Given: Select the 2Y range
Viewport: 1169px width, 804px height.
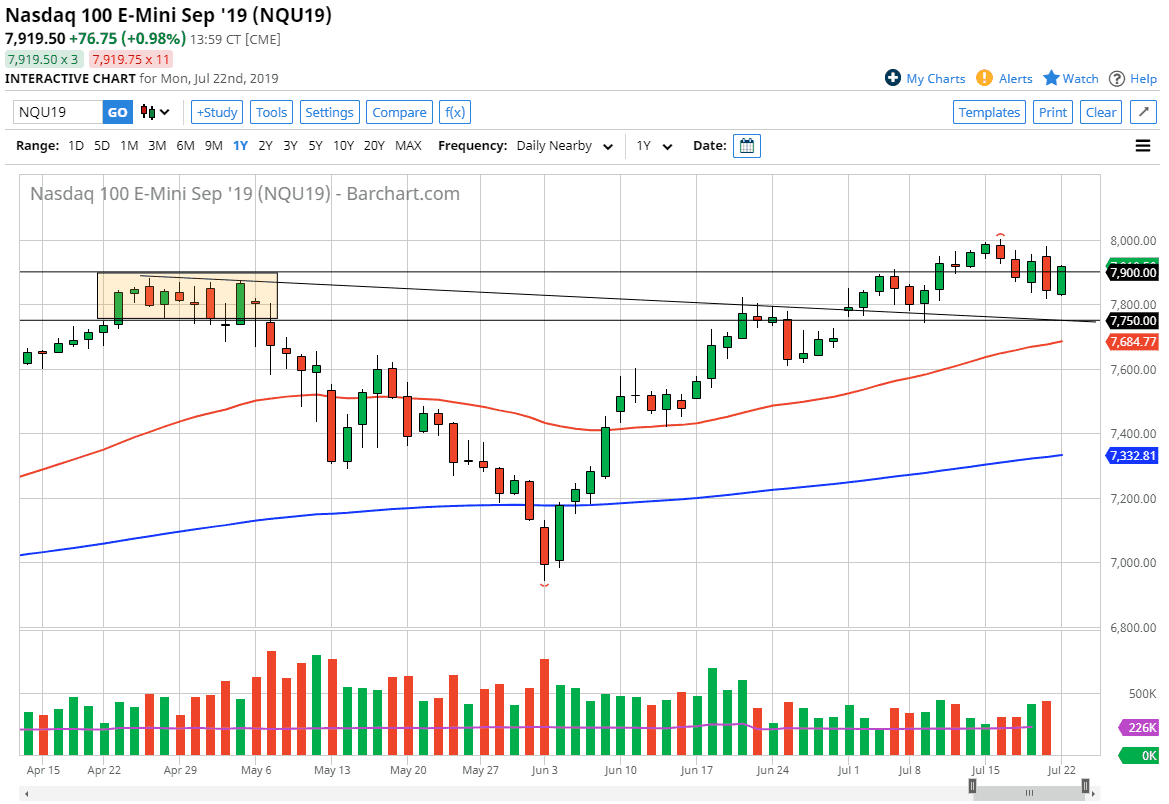Looking at the screenshot, I should click(x=265, y=146).
